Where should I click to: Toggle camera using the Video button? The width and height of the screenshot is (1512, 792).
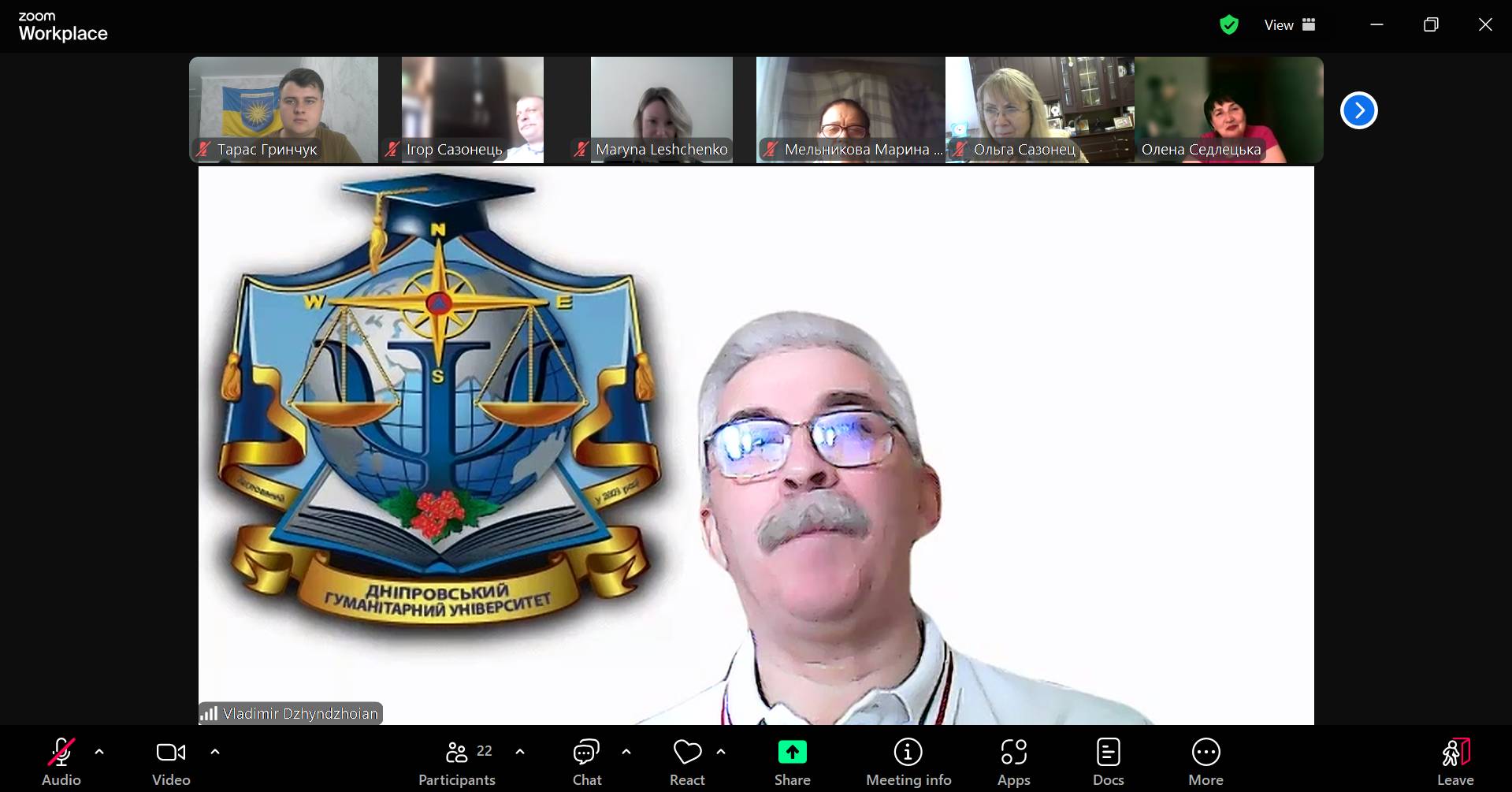click(x=171, y=760)
